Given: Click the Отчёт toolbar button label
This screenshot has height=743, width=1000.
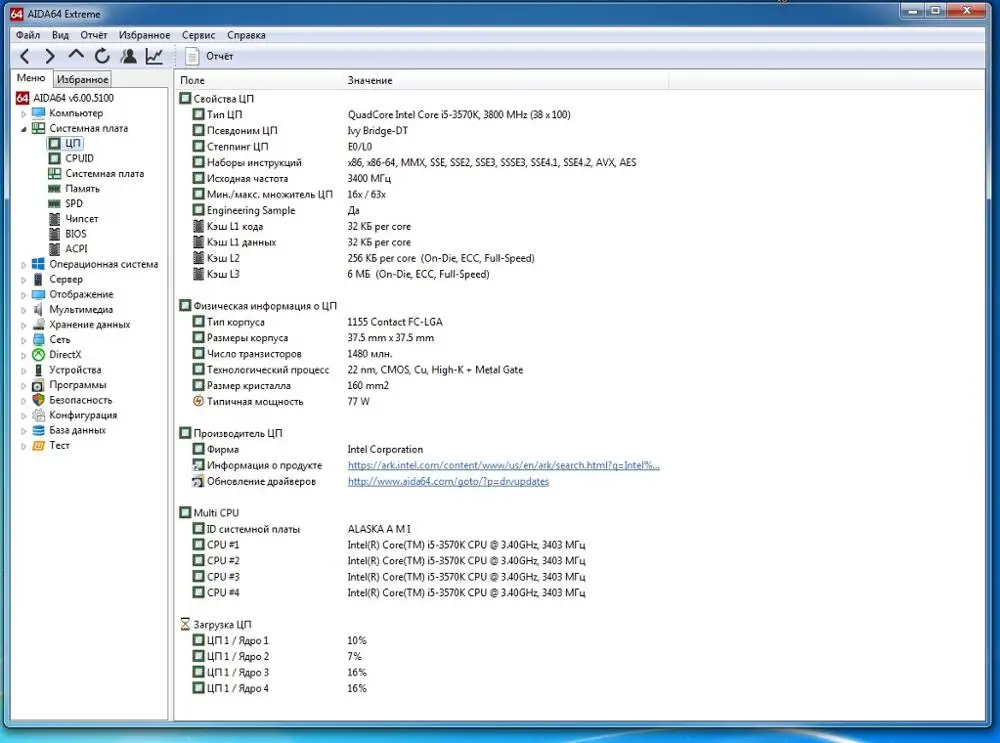Looking at the screenshot, I should pos(219,56).
